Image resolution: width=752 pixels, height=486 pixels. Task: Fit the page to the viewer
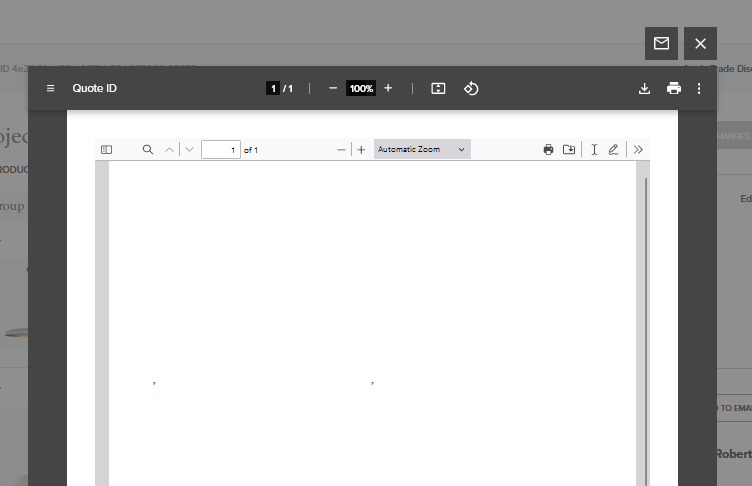438,88
